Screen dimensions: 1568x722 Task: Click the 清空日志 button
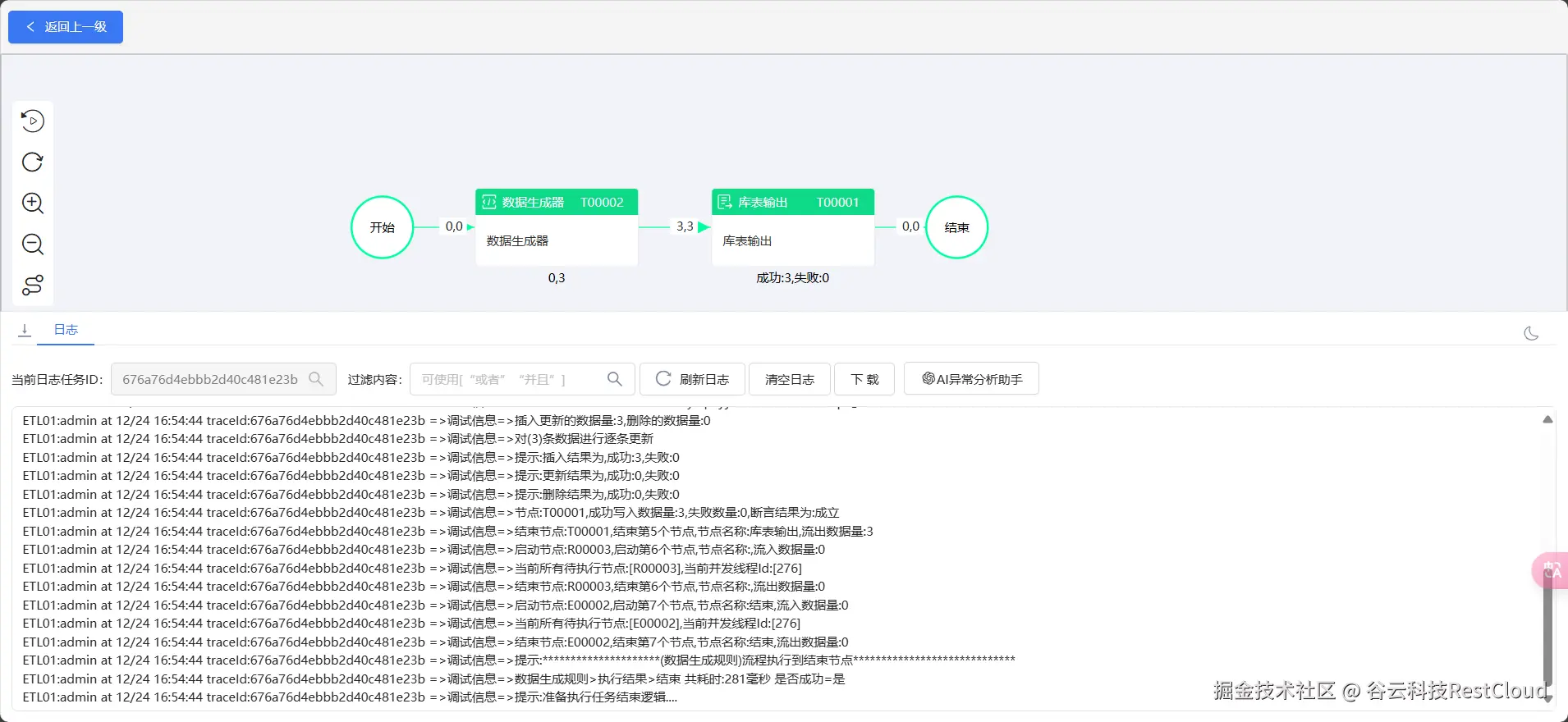(x=790, y=379)
